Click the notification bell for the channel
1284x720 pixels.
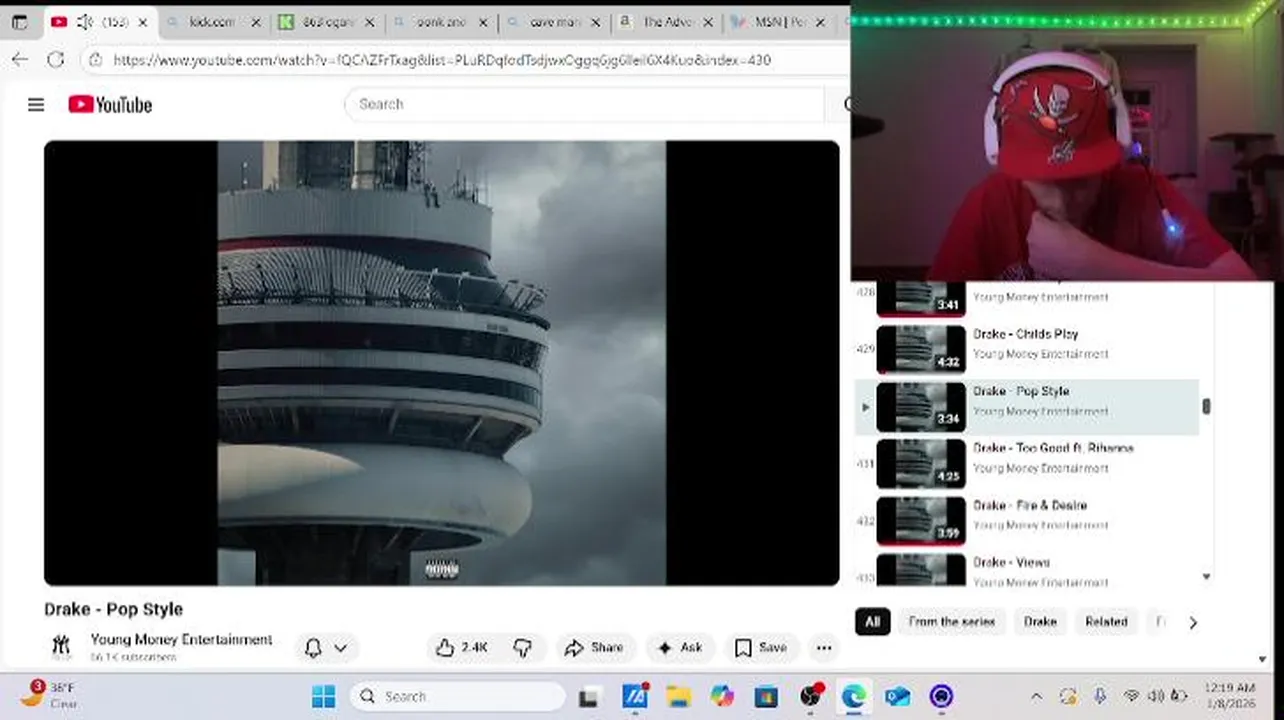click(x=313, y=648)
